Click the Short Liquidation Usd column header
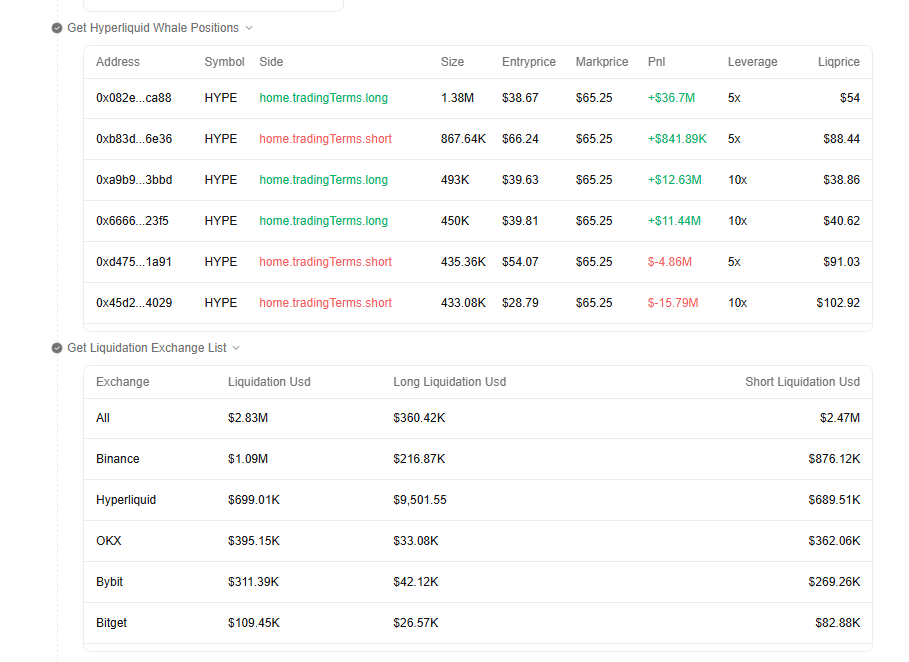 [x=802, y=382]
